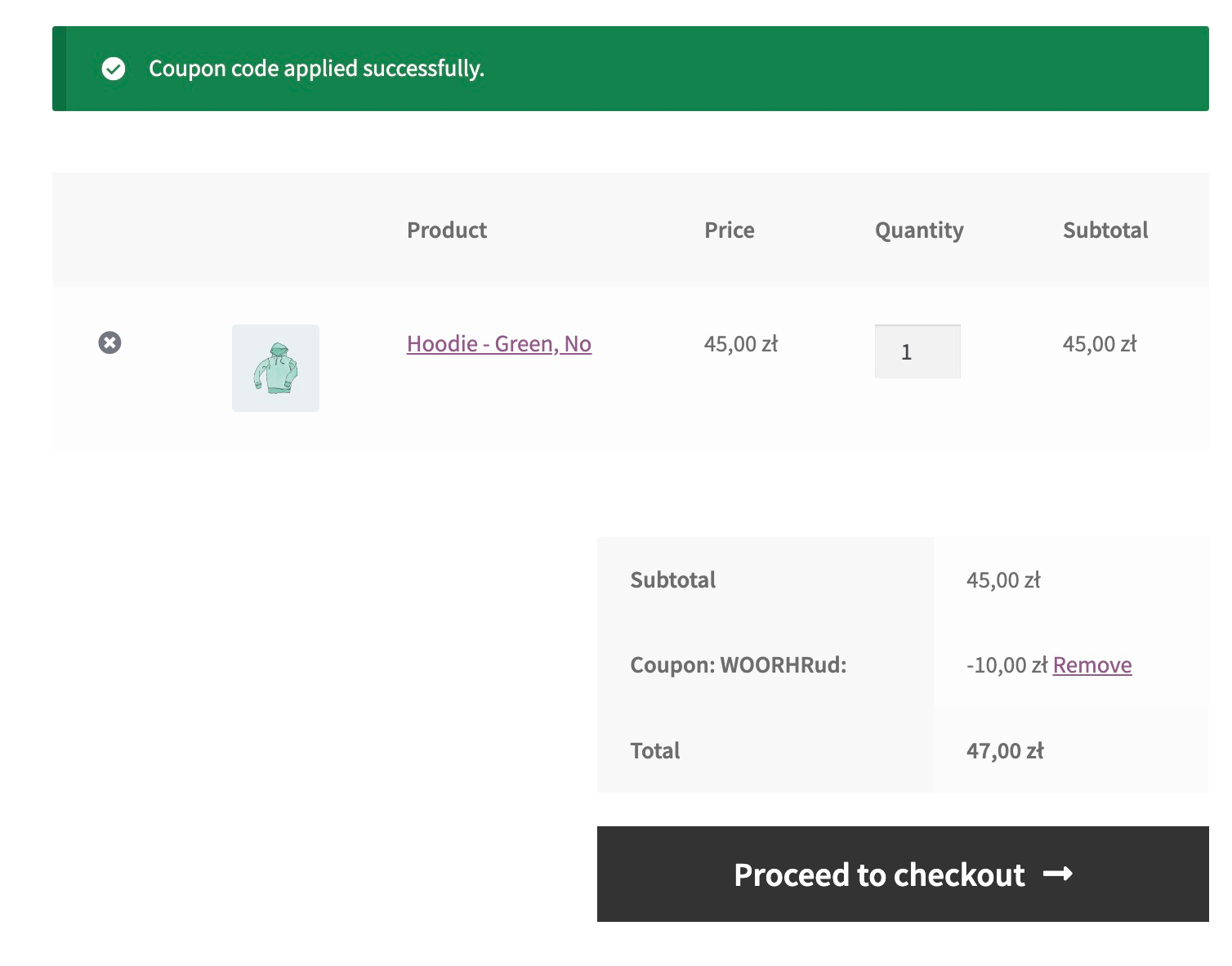Click the Subtotal label in cart totals
The height and width of the screenshot is (966, 1232).
[672, 580]
